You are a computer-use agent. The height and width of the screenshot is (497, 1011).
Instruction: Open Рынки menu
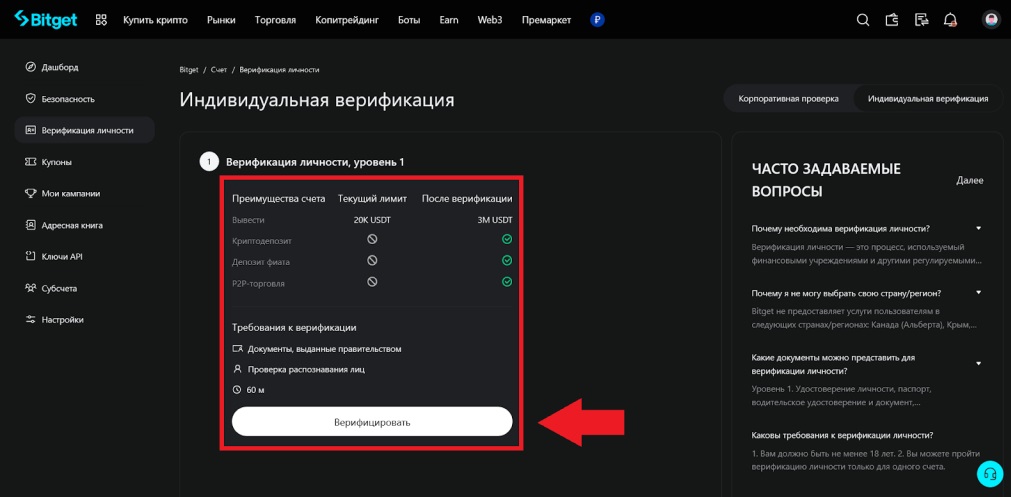[221, 20]
